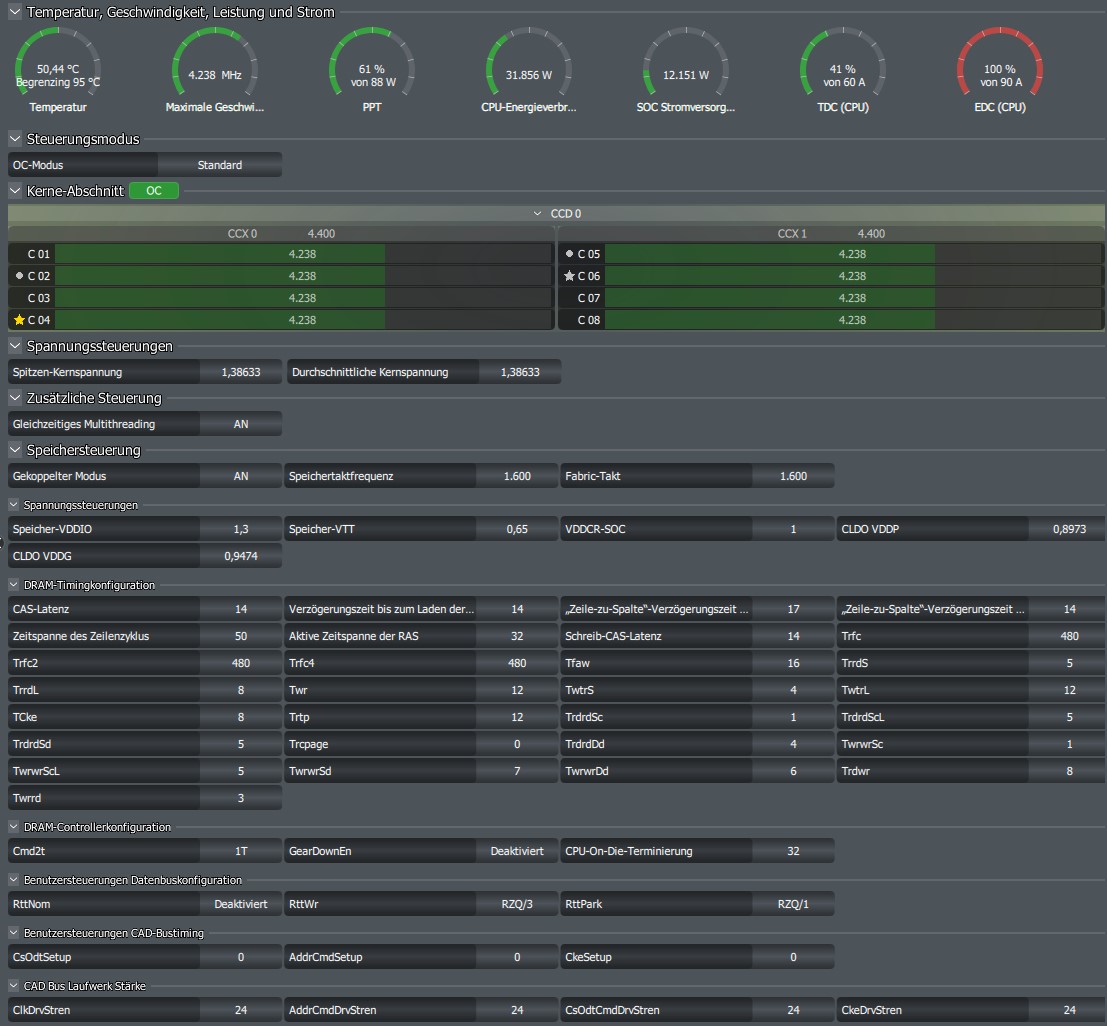The image size is (1107, 1026).
Task: Click the CLDO VDDG value 0,9474
Action: click(241, 556)
